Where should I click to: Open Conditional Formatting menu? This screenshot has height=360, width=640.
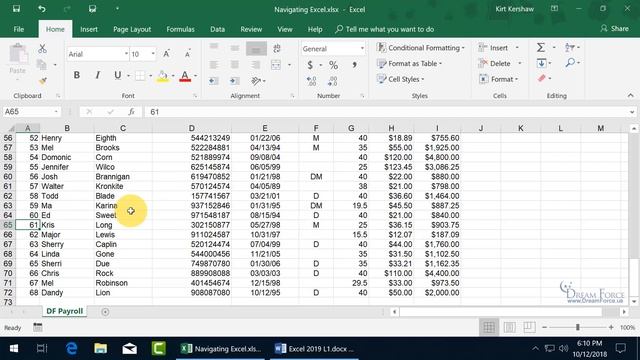pyautogui.click(x=421, y=48)
